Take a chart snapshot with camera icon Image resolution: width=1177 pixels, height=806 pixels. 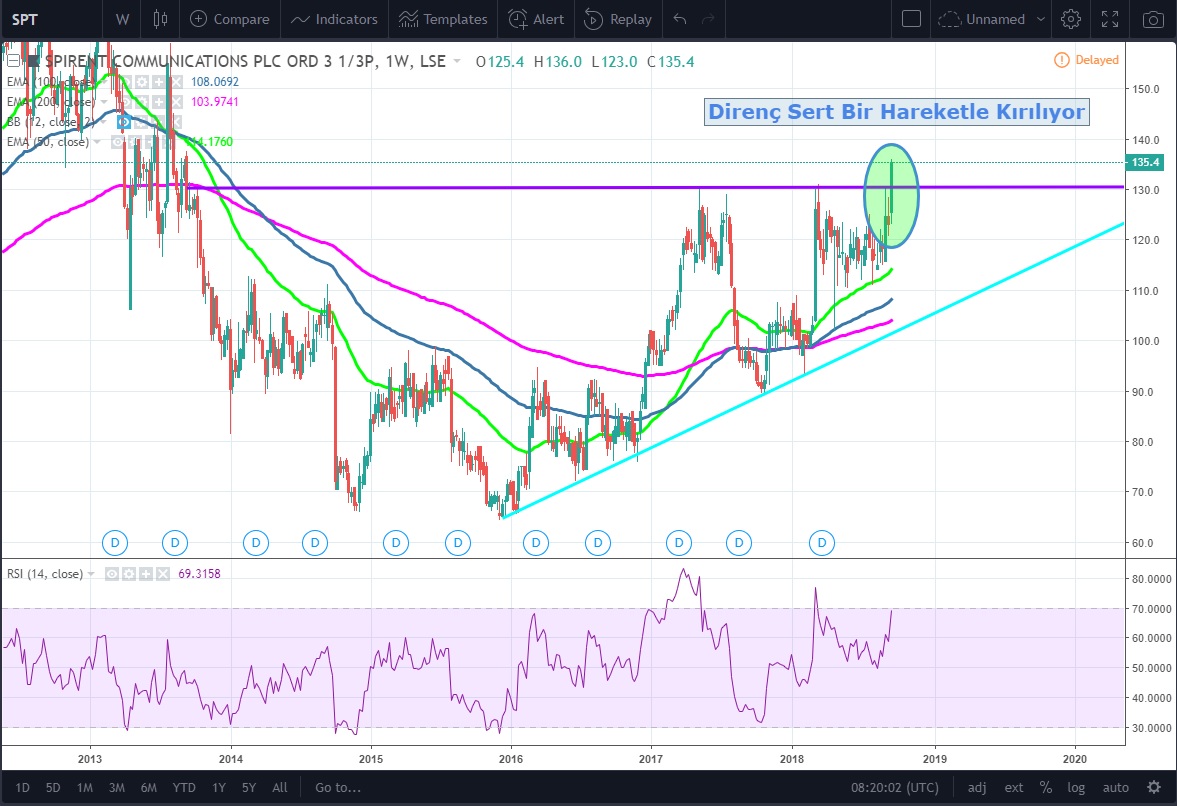tap(1153, 19)
